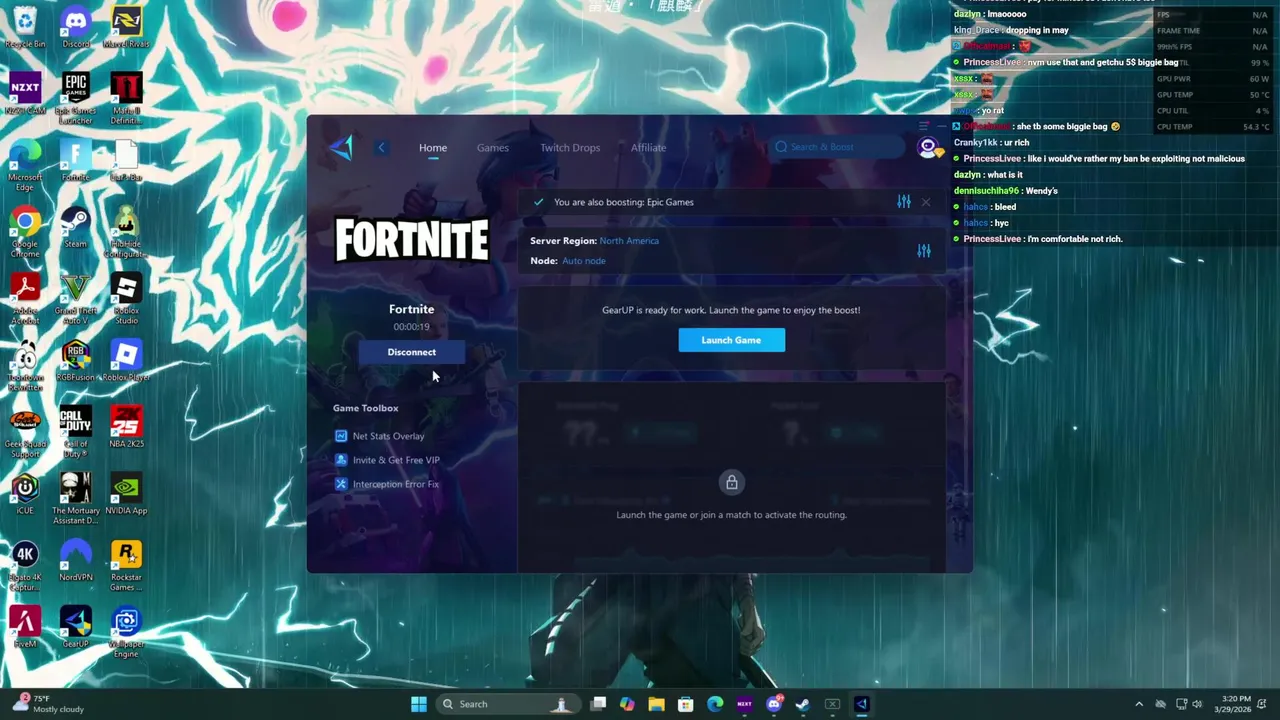Select the Discord desktop shortcut
The image size is (1280, 720).
(75, 28)
